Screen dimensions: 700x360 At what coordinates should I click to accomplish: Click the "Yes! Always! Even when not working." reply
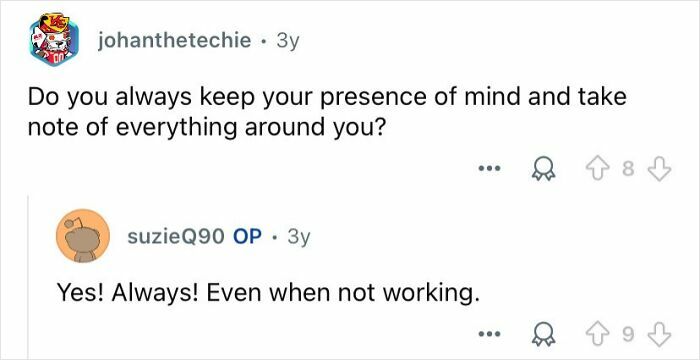tap(268, 294)
